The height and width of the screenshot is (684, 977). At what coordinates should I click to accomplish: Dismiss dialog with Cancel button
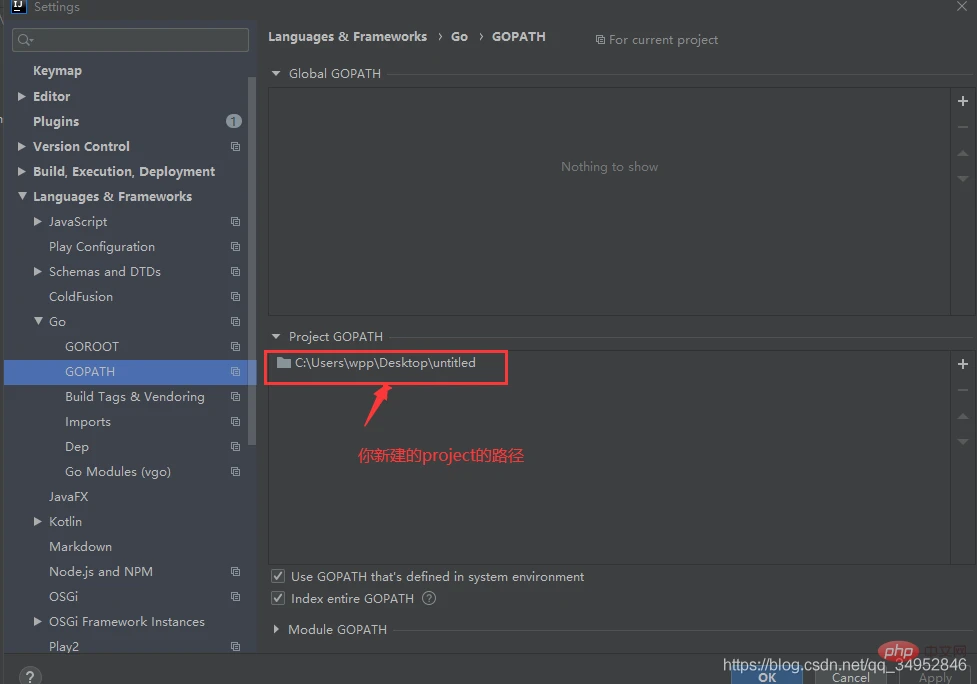click(851, 677)
